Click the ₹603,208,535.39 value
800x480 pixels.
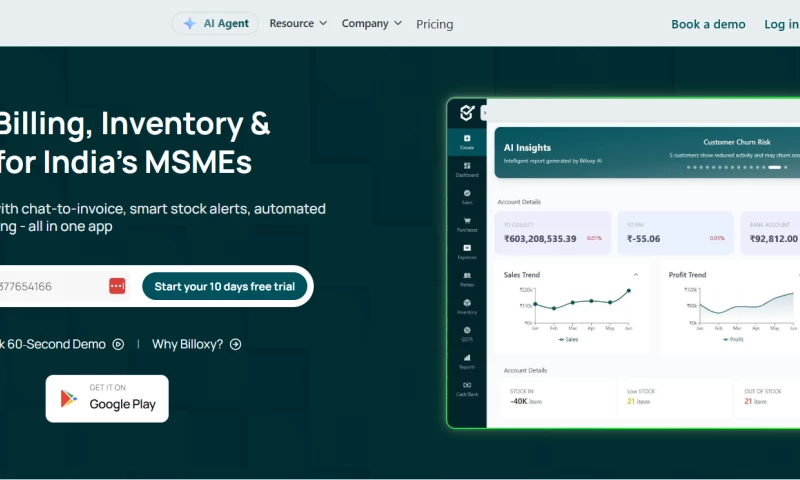tap(540, 239)
